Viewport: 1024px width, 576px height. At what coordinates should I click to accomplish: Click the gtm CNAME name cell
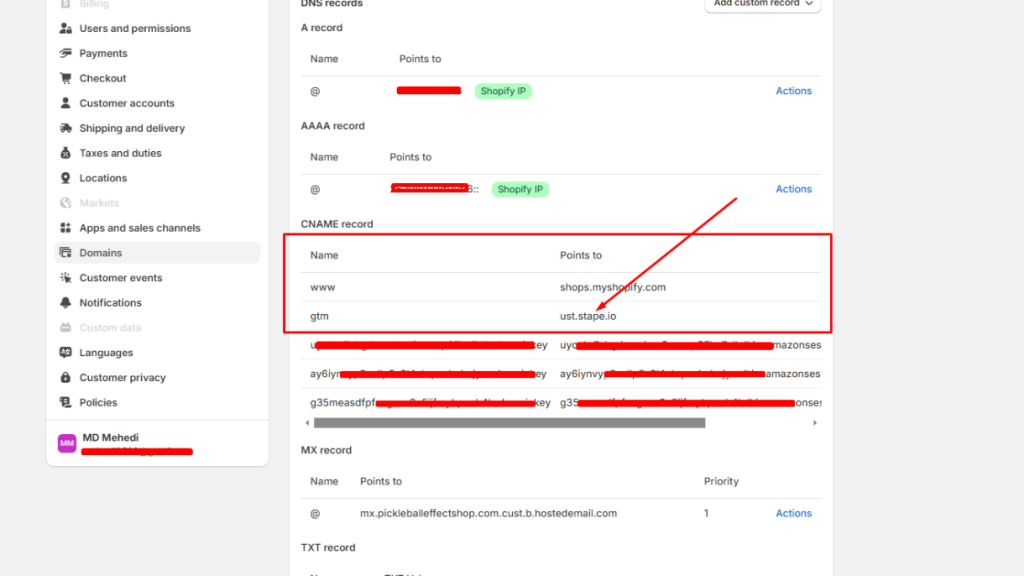(x=319, y=316)
